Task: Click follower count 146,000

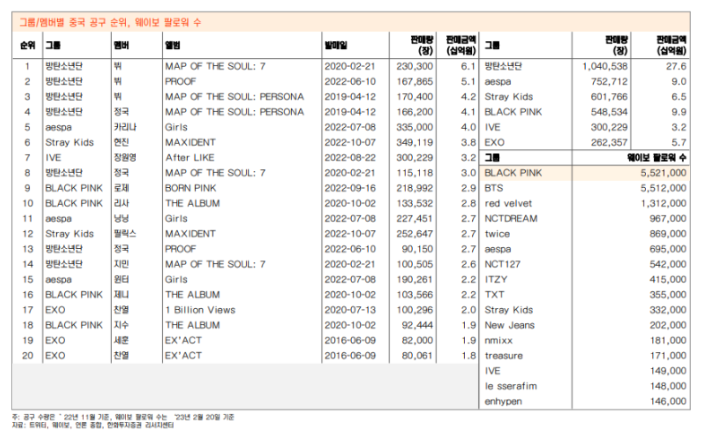Action: pyautogui.click(x=668, y=401)
